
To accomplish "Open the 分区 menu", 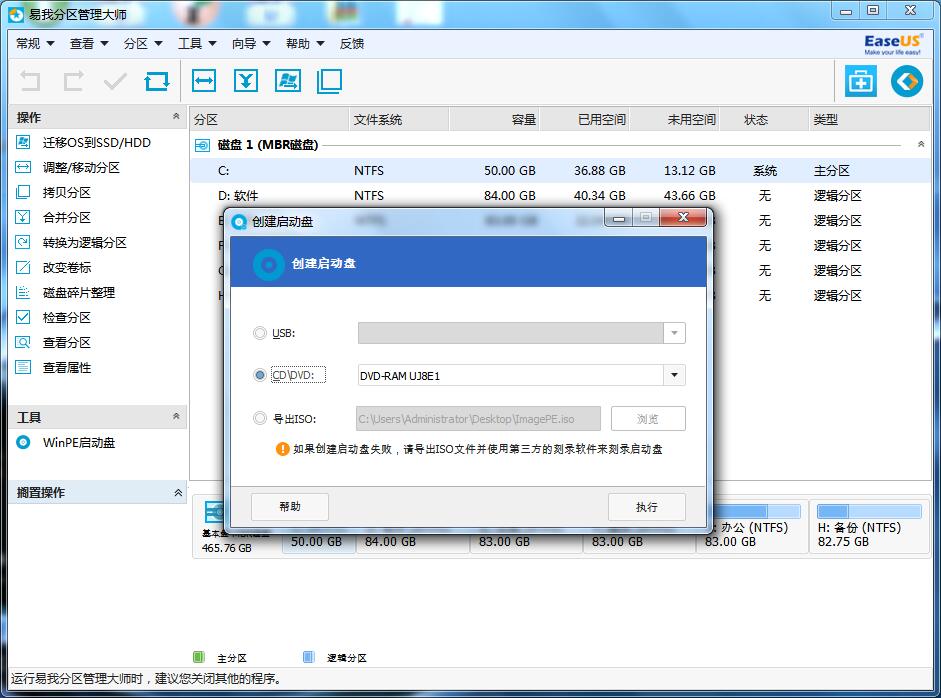I will [x=143, y=43].
